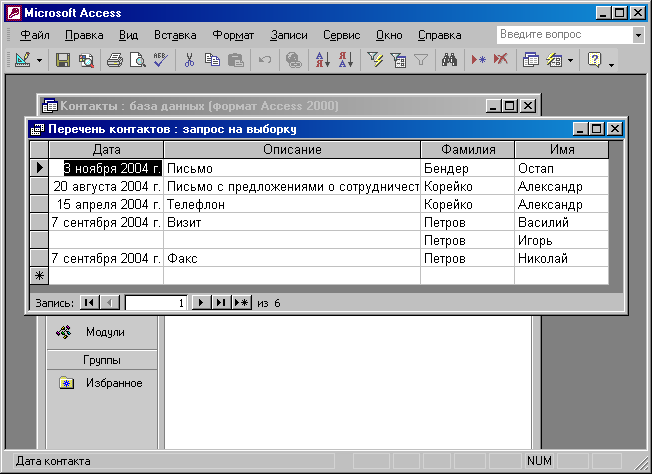Image resolution: width=652 pixels, height=474 pixels.
Task: Click the Описание column header
Action: click(292, 150)
